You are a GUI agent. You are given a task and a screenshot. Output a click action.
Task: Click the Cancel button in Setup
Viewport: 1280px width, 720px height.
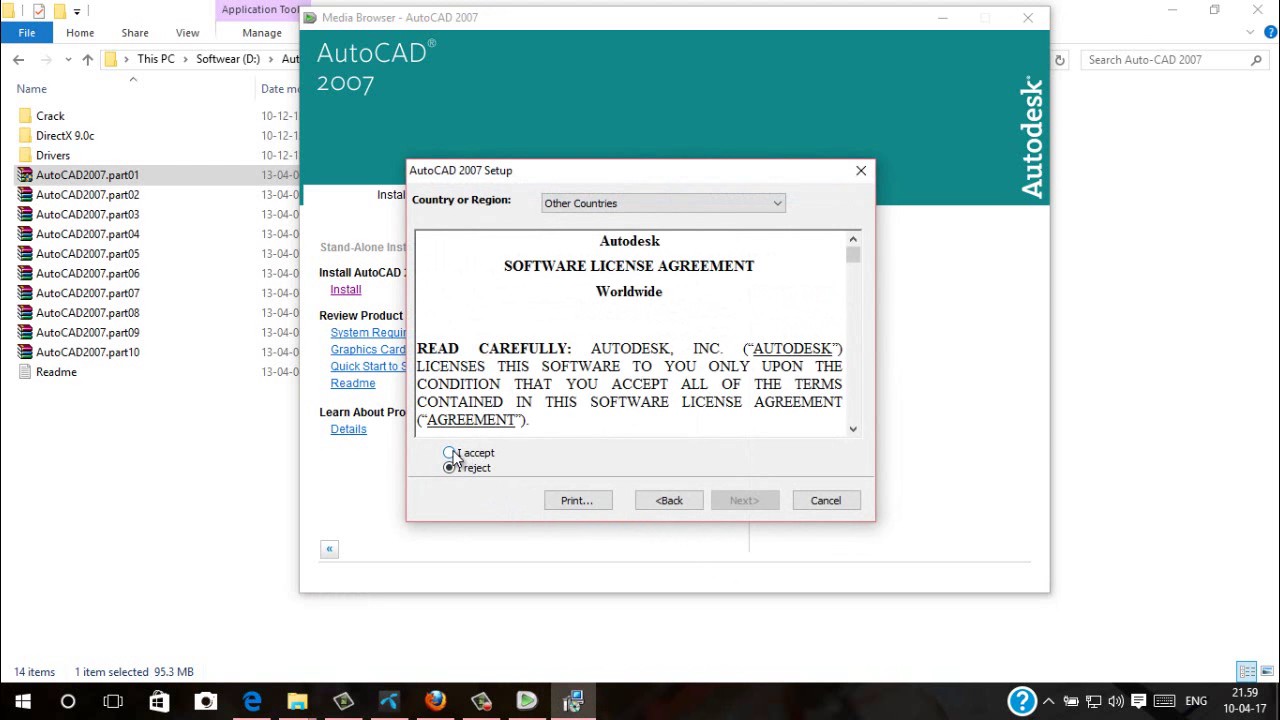click(x=826, y=500)
